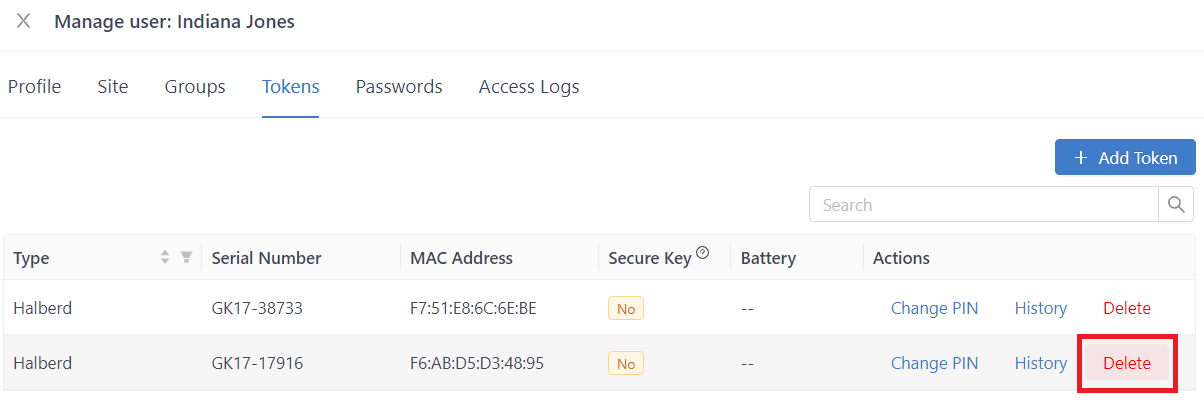The width and height of the screenshot is (1204, 402).
Task: Click the Serial Number column header
Action: coord(266,258)
